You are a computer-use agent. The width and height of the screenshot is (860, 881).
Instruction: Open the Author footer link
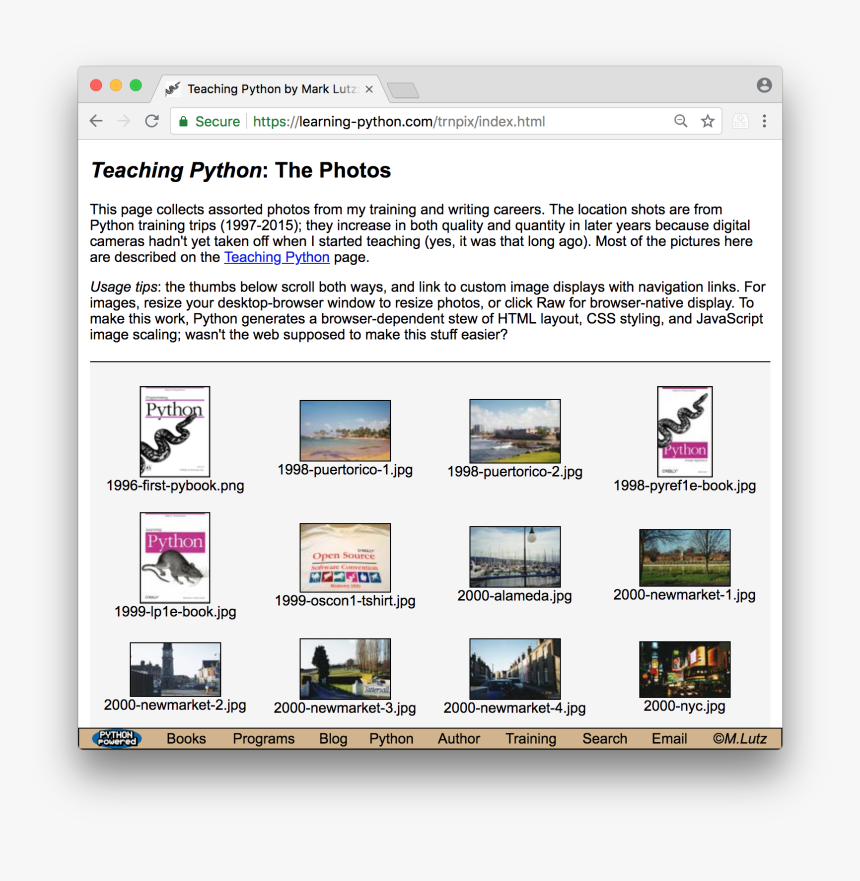pos(459,738)
